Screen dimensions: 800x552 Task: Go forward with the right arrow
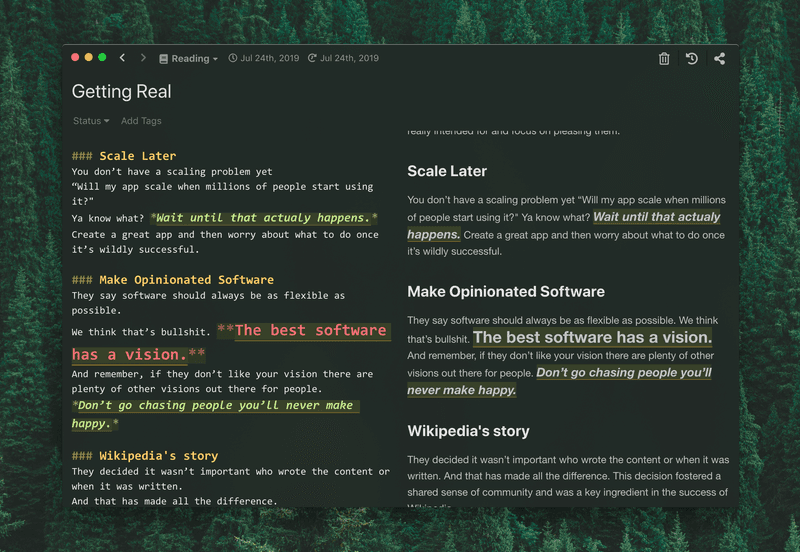point(143,58)
